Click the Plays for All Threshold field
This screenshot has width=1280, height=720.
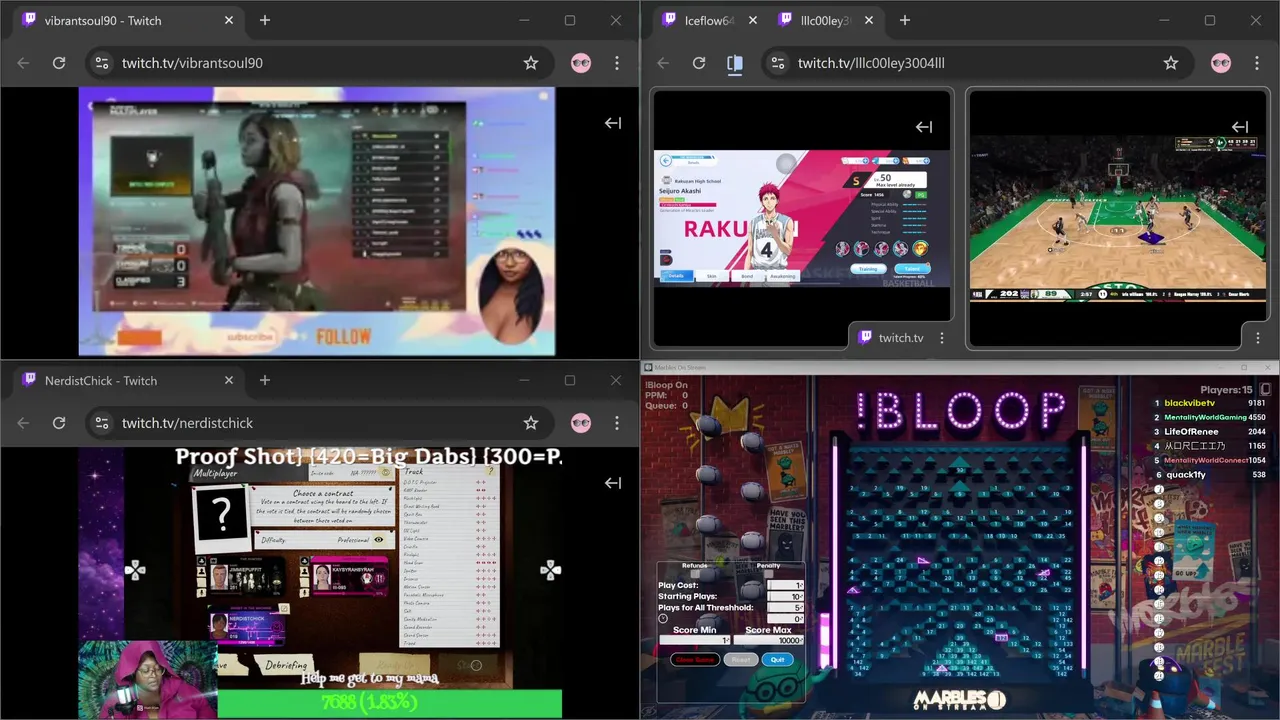(785, 607)
